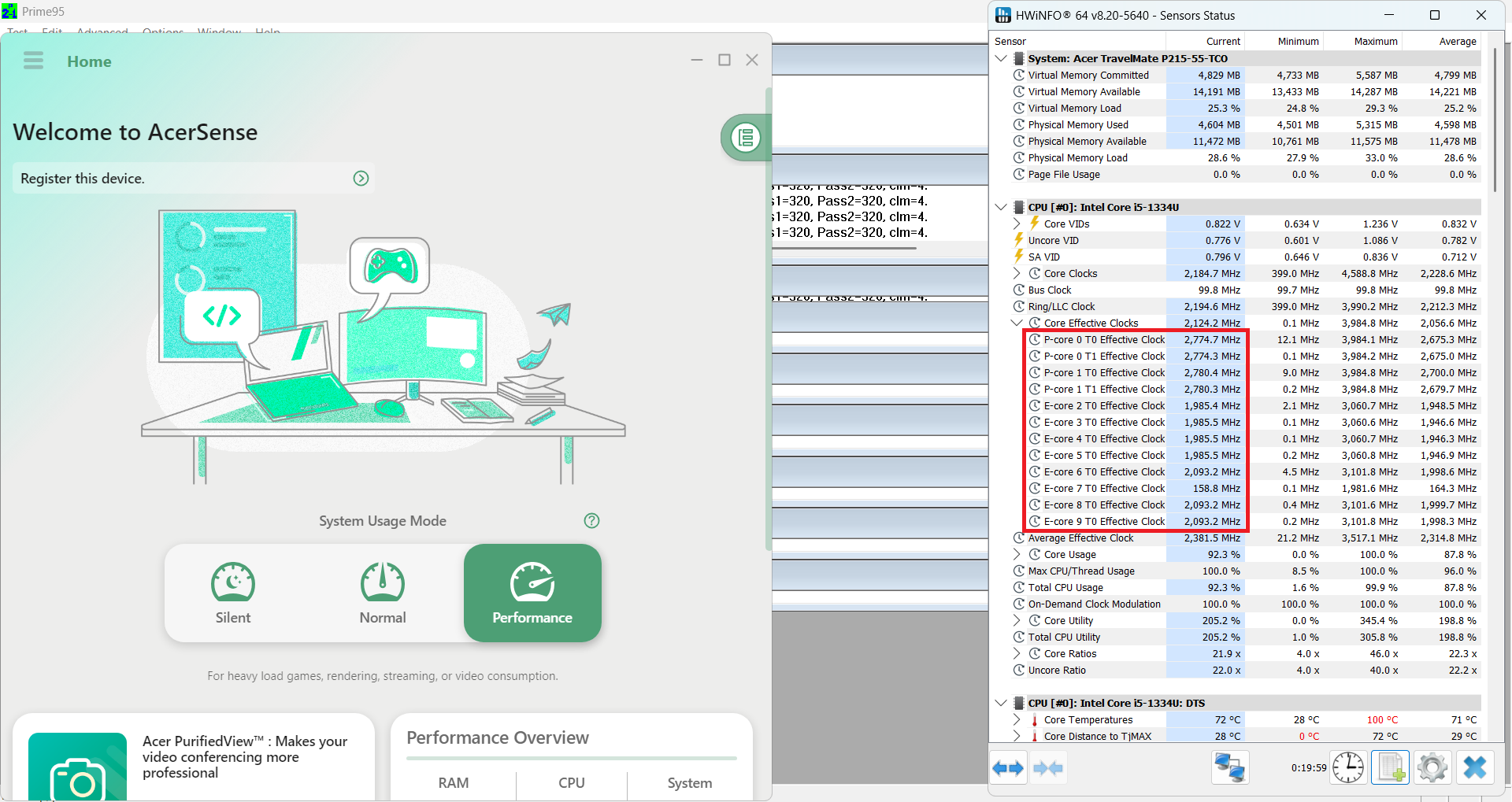Click the Virtual Memory Committed row icon
This screenshot has width=1512, height=802.
tap(1019, 75)
